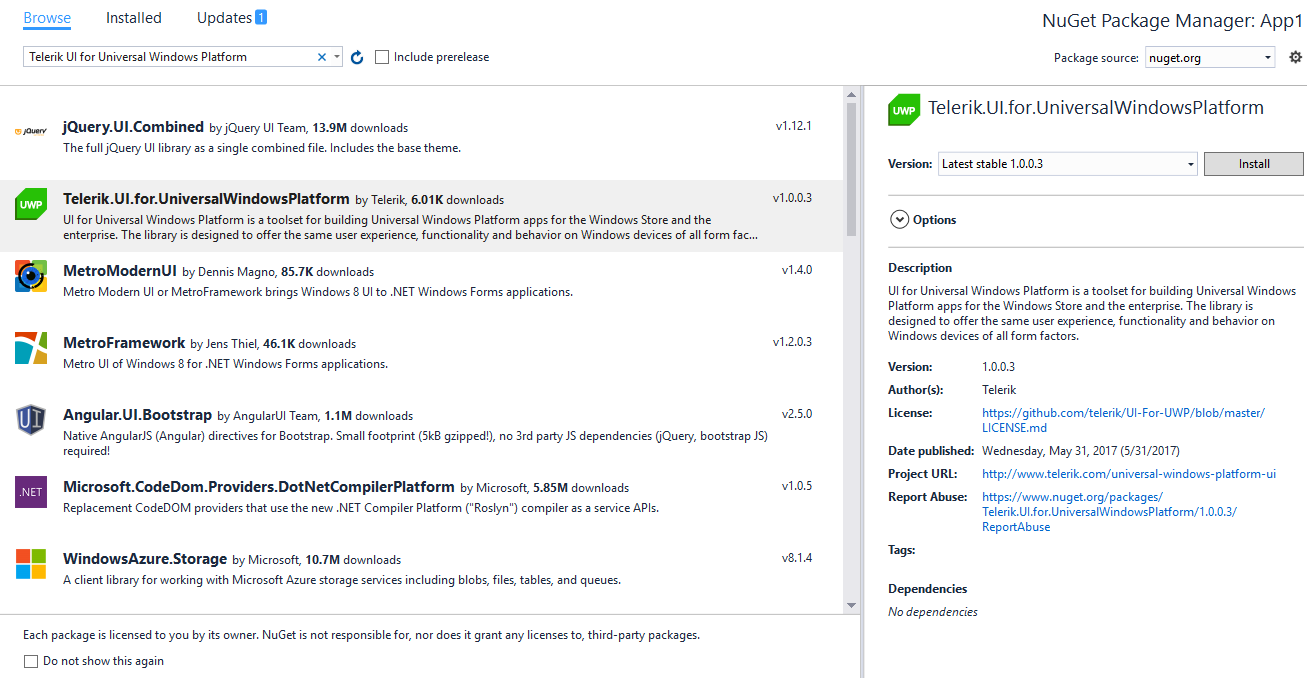Screen dimensions: 1307x678
Task: Enable the Include prerelease checkbox
Action: point(382,57)
